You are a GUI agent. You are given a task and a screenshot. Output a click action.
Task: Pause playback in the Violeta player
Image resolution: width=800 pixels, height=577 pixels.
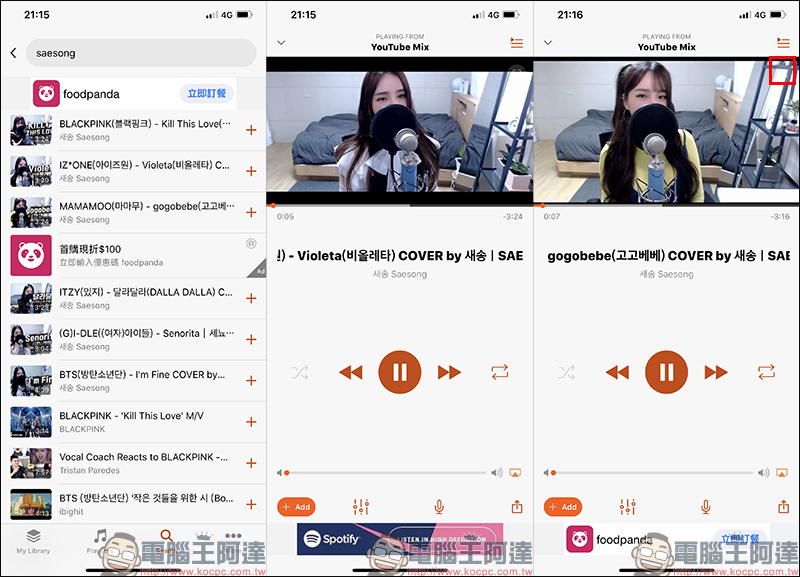(399, 372)
